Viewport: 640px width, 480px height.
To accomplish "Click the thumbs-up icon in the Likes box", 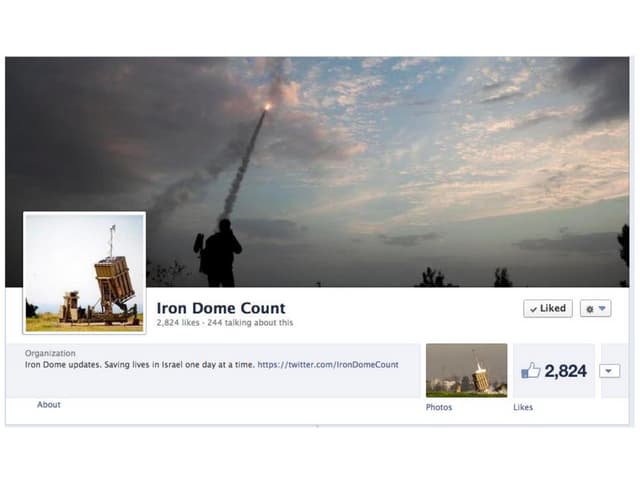I will pos(530,371).
